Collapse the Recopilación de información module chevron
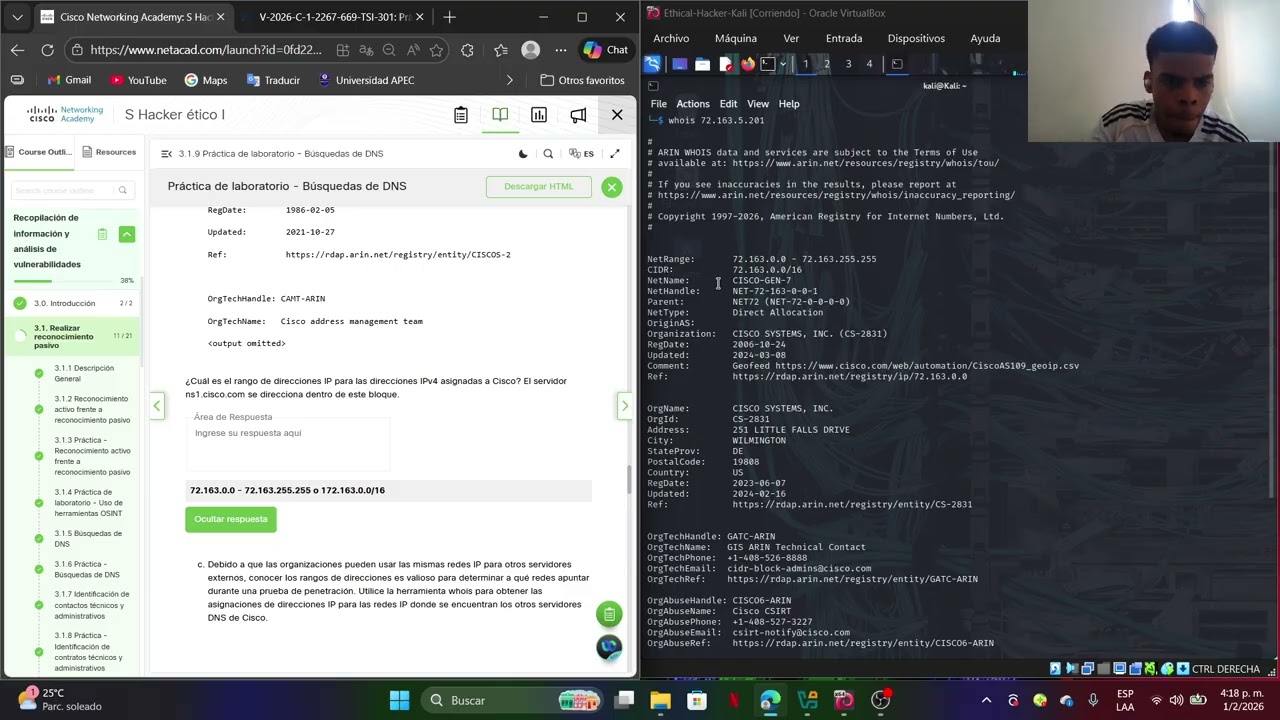 (126, 234)
